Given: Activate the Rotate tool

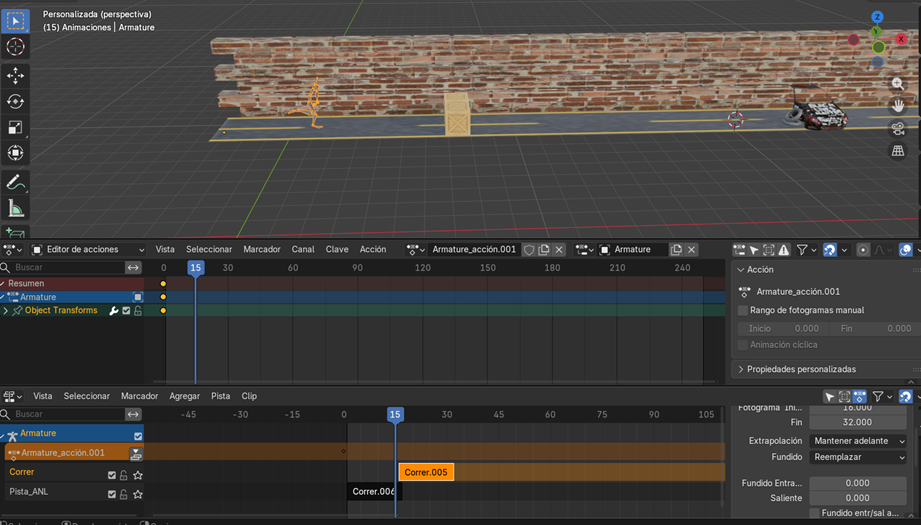Looking at the screenshot, I should pyautogui.click(x=15, y=101).
